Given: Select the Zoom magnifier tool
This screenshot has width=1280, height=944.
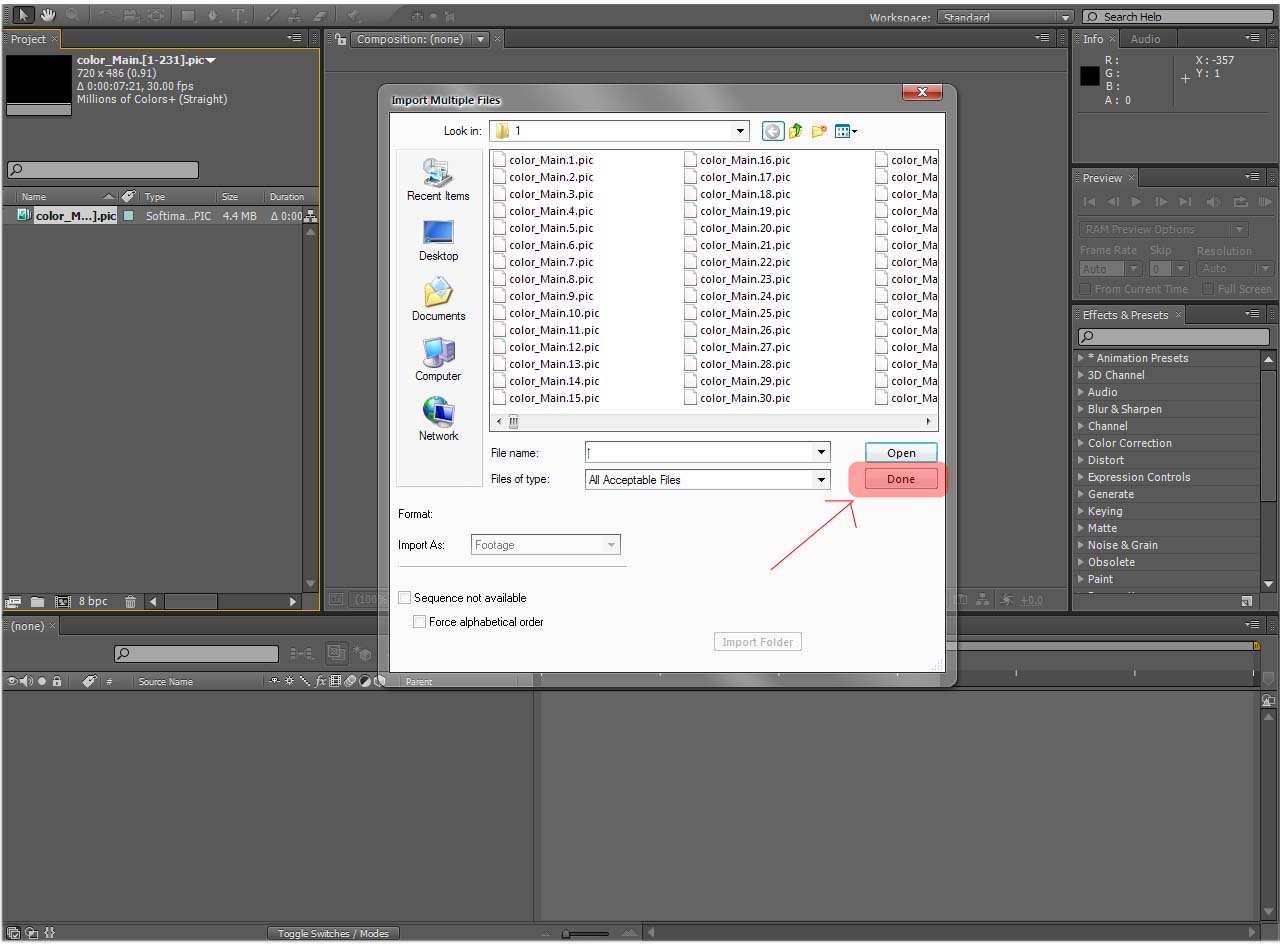Looking at the screenshot, I should pyautogui.click(x=72, y=15).
